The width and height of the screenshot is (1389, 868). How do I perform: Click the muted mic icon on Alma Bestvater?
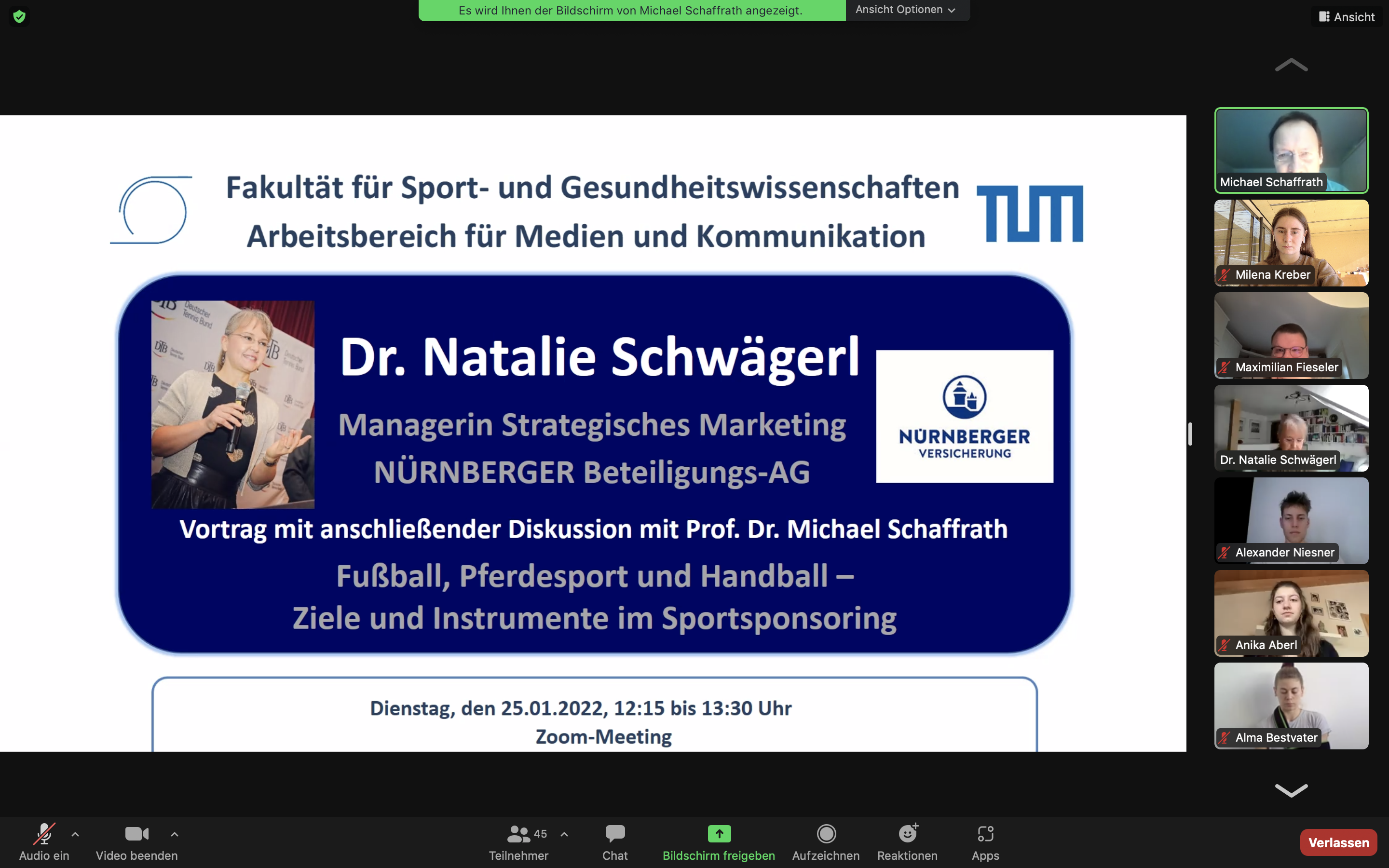(x=1225, y=738)
